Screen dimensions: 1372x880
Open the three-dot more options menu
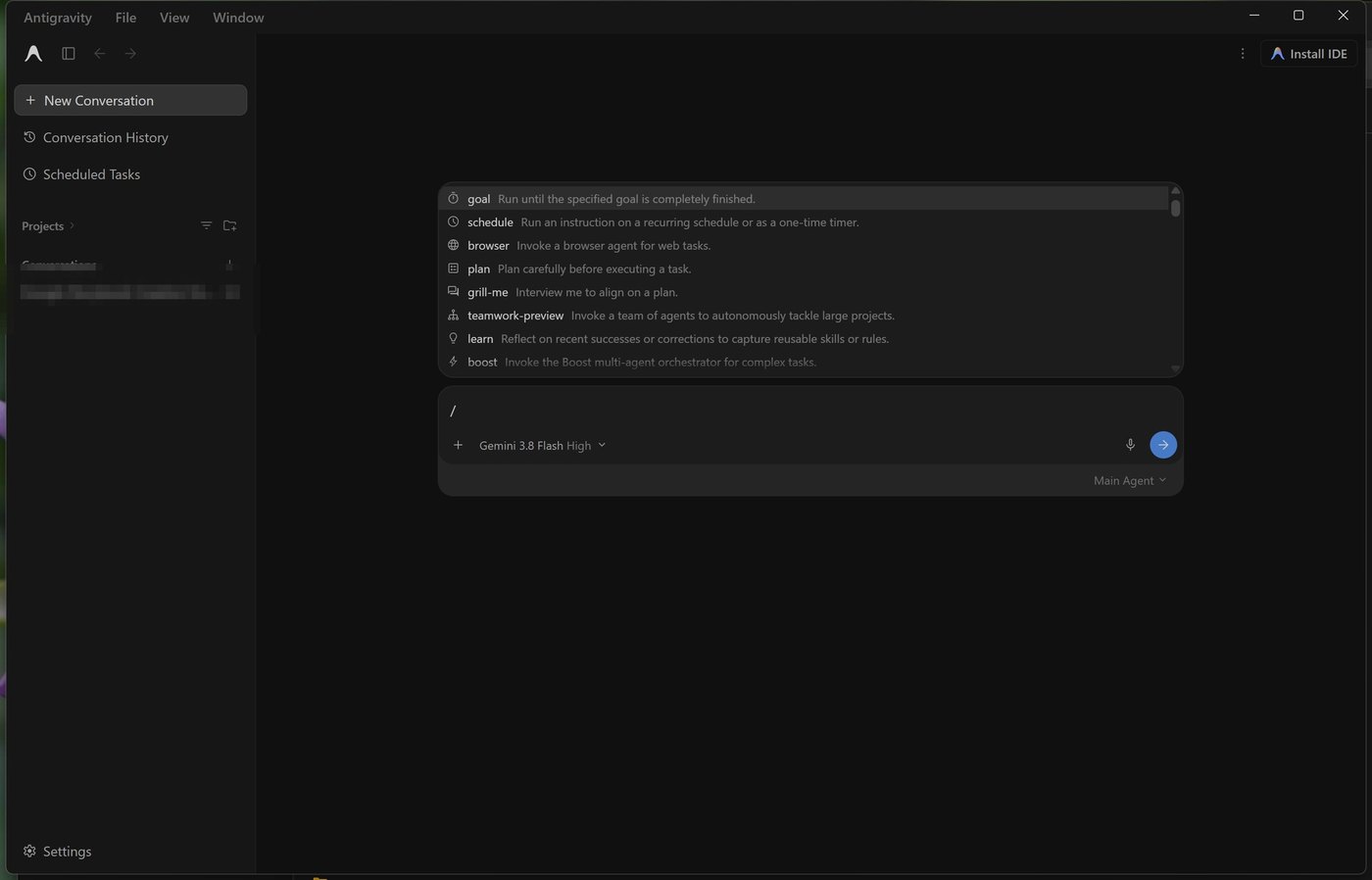(1243, 54)
